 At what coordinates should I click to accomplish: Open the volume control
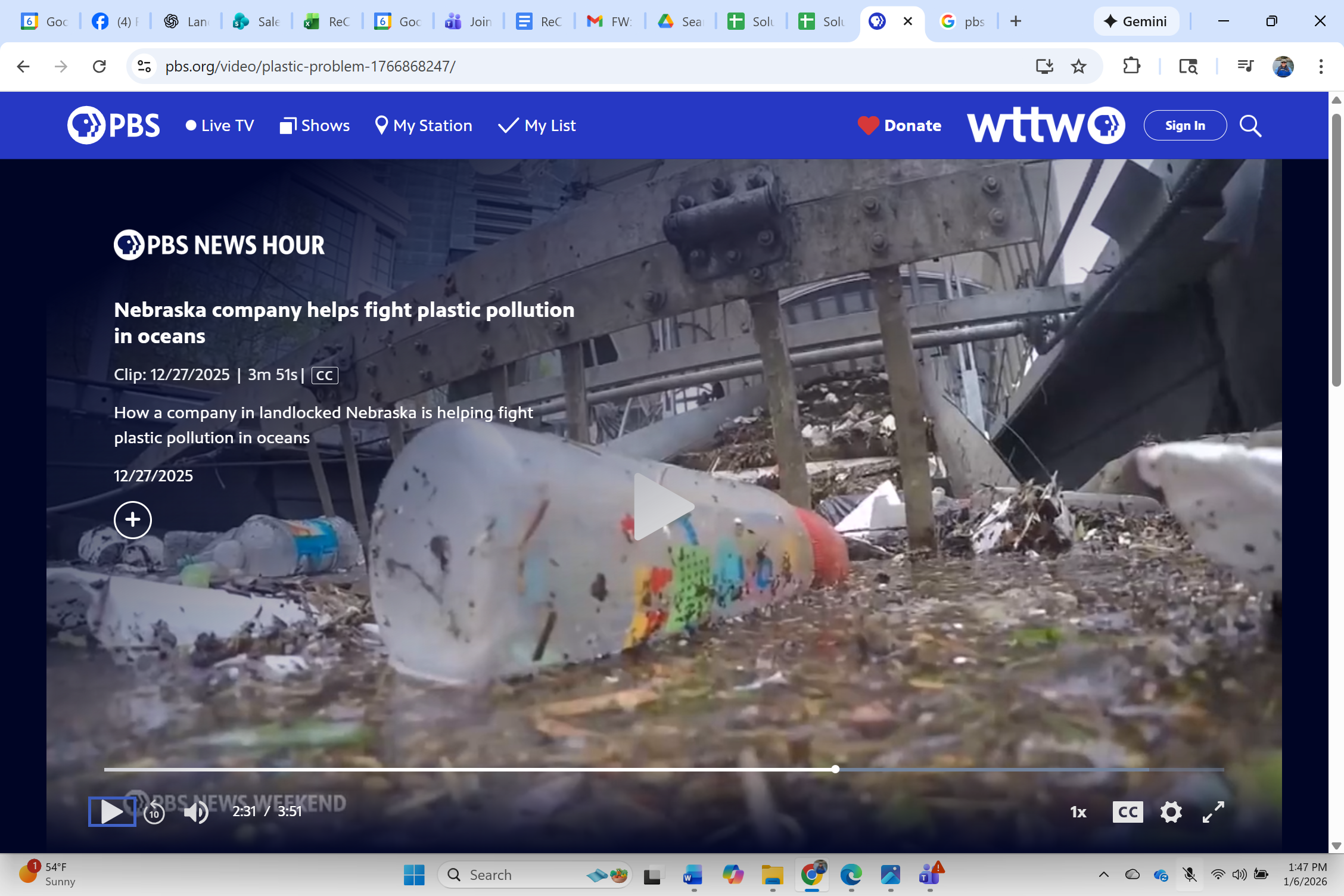(196, 811)
